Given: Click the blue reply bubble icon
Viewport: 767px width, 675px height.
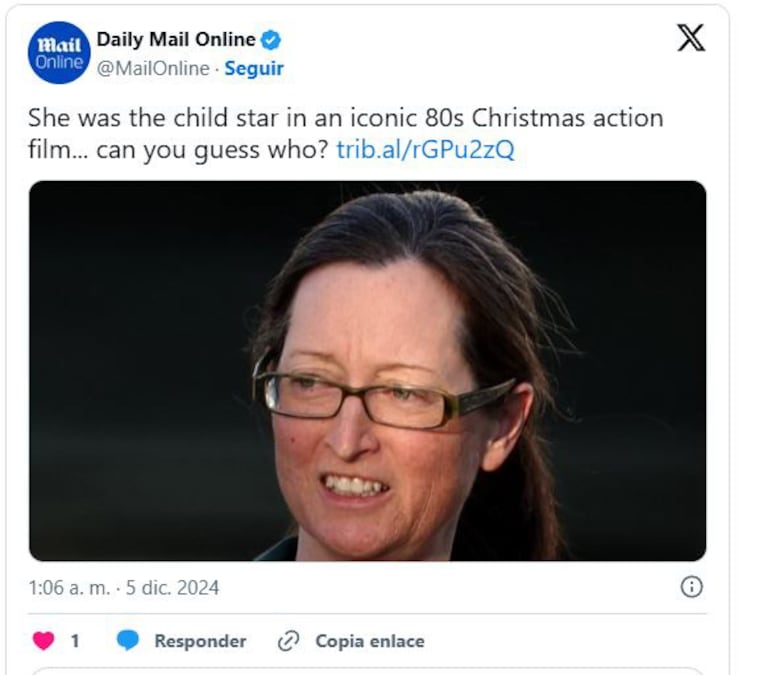Looking at the screenshot, I should click(x=127, y=641).
